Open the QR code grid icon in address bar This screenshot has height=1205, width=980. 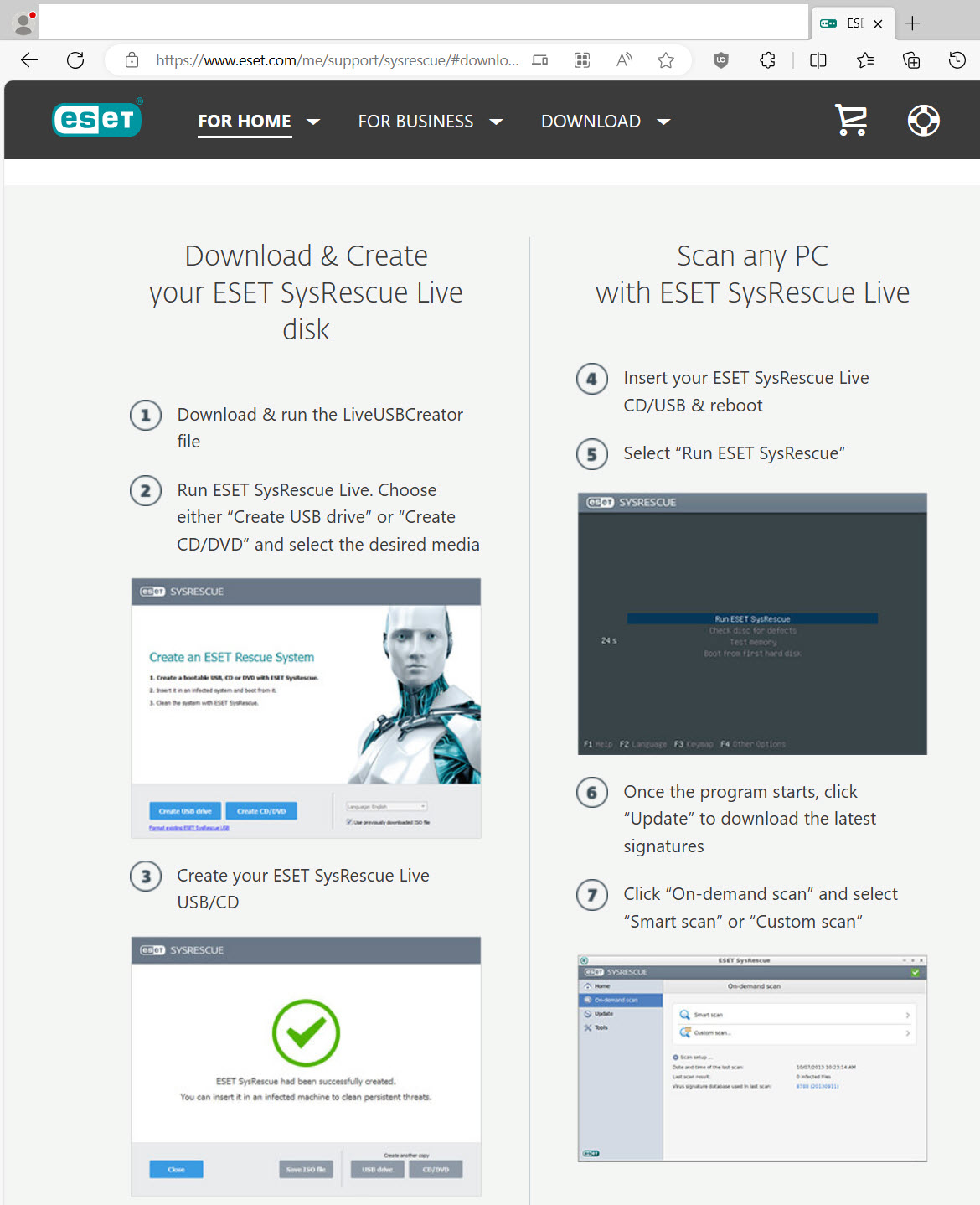point(582,60)
